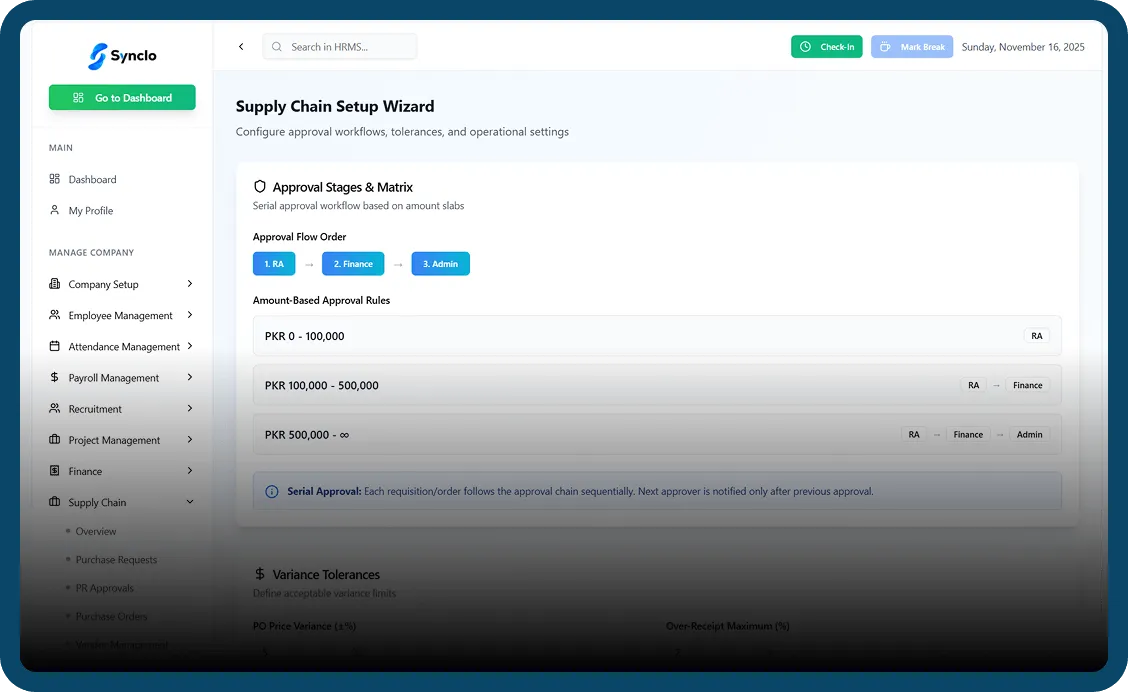Click the Dashboard grid icon in sidebar

pos(55,180)
